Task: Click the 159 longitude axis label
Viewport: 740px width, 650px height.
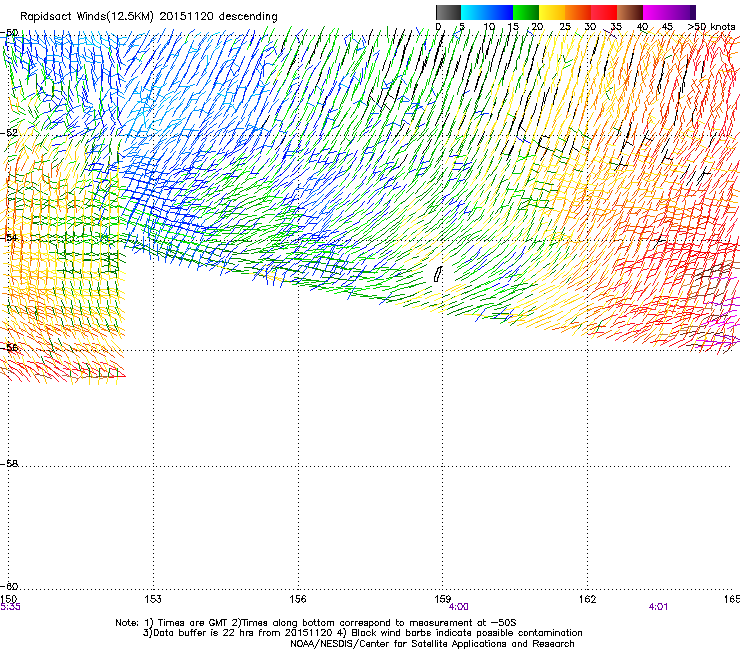Action: tap(443, 599)
